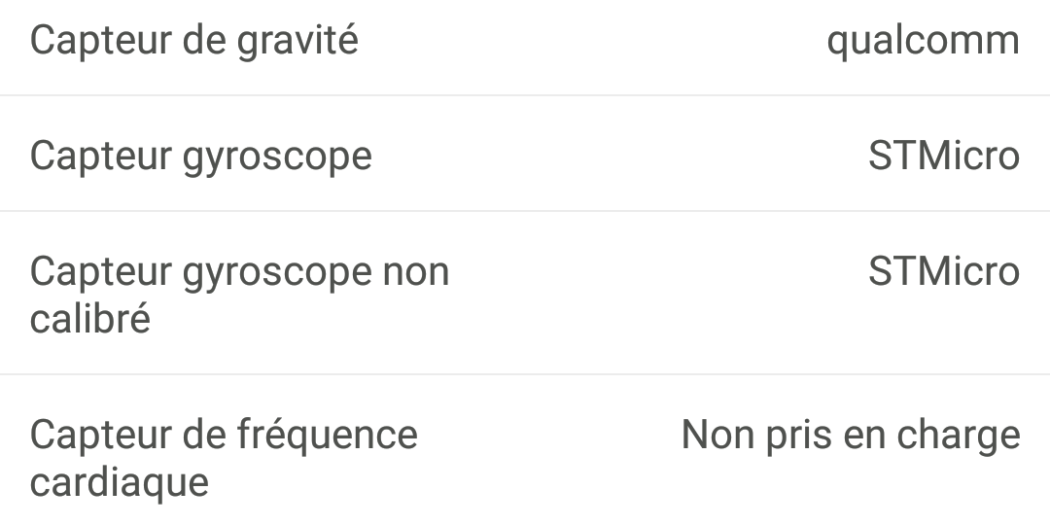Screen dimensions: 1050x525
Task: Select STMicro value of the uncalibrated gyroscope
Action: [944, 271]
